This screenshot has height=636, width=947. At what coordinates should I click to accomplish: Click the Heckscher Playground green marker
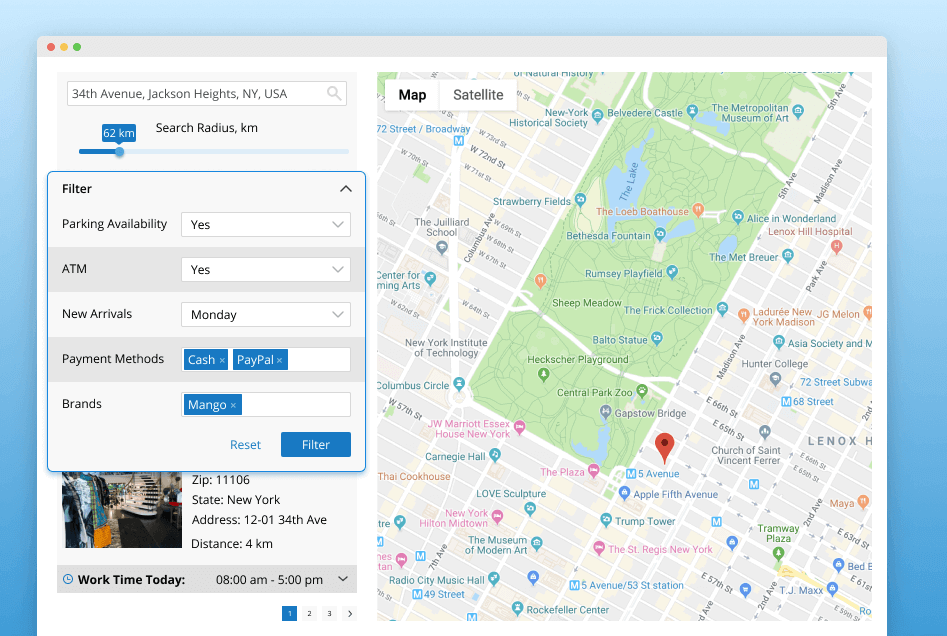pyautogui.click(x=544, y=374)
